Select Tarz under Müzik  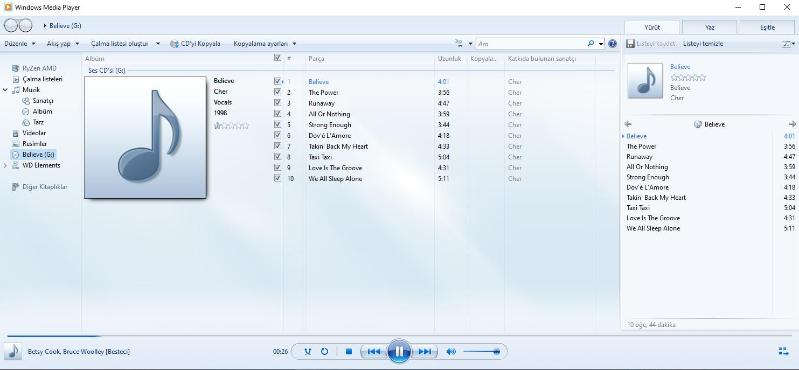tap(33, 122)
